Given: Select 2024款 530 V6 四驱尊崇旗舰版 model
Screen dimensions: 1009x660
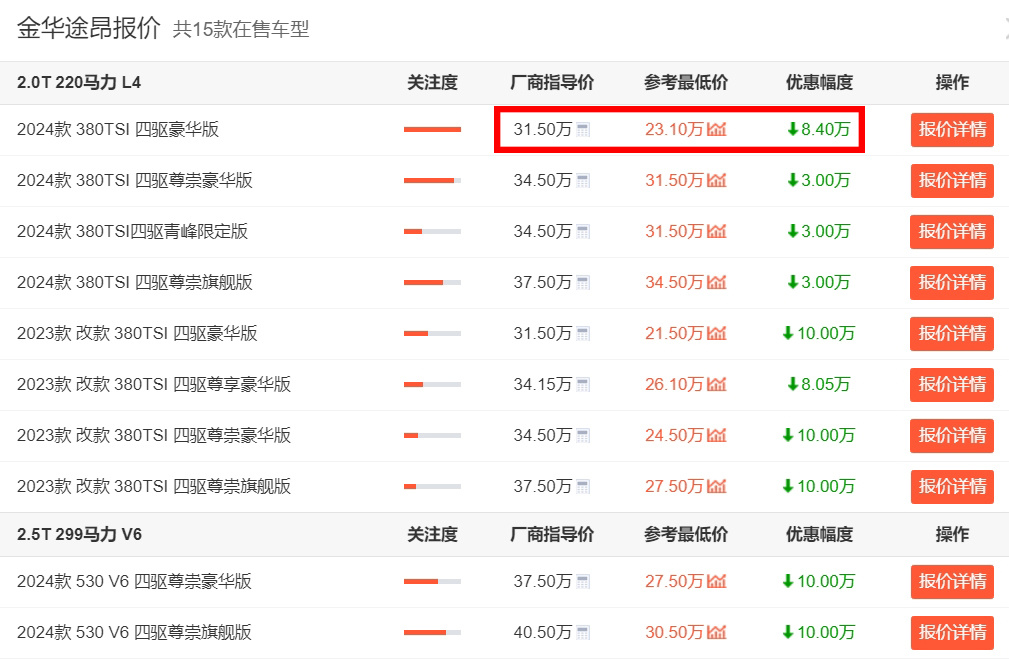Looking at the screenshot, I should [134, 632].
